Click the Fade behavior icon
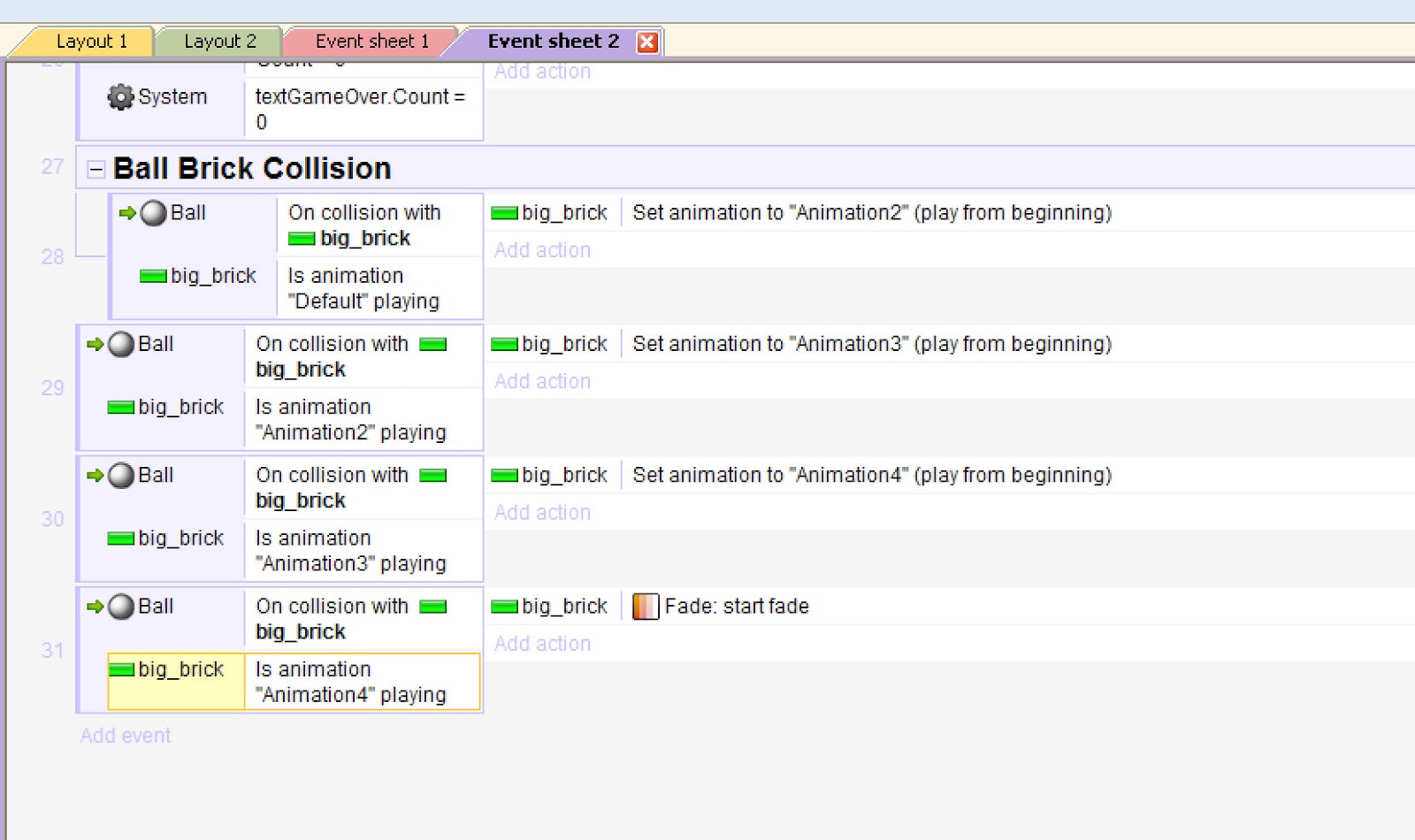Viewport: 1415px width, 840px height. (x=646, y=607)
